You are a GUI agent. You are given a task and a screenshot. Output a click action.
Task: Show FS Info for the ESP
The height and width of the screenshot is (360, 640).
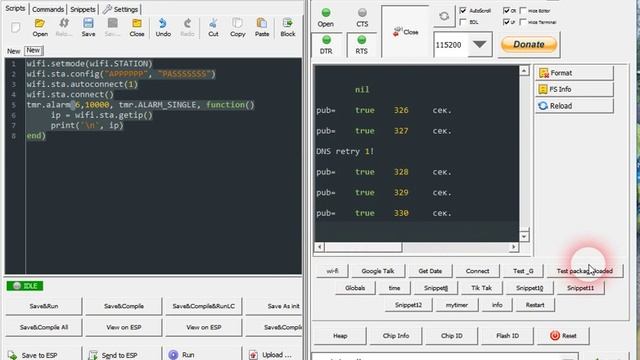(574, 89)
